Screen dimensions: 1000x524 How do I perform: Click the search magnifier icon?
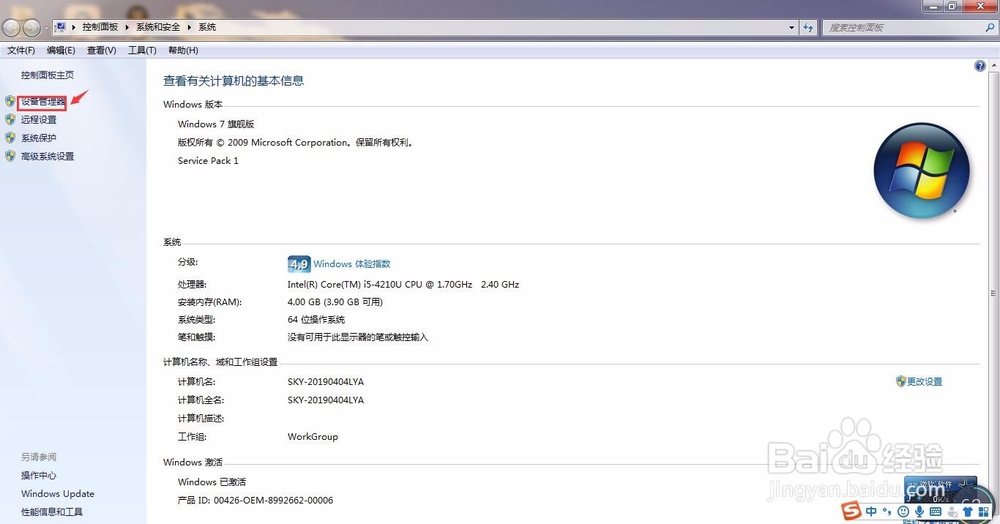[990, 27]
